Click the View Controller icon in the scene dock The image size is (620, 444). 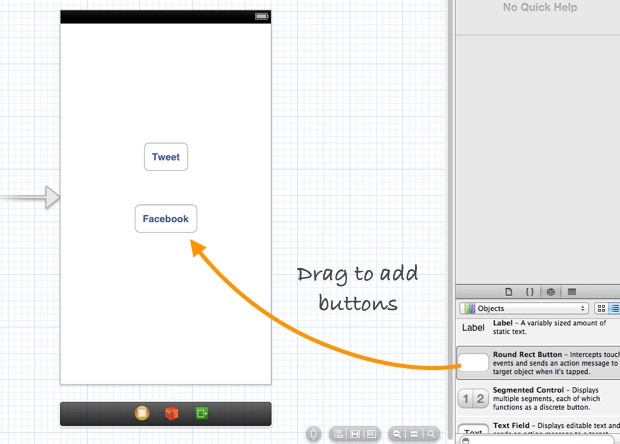click(x=142, y=413)
